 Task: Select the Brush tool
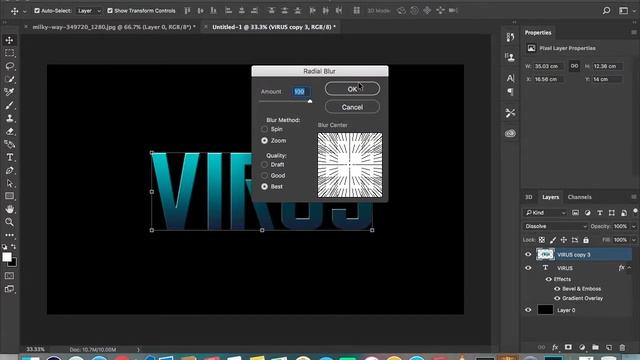[x=9, y=105]
